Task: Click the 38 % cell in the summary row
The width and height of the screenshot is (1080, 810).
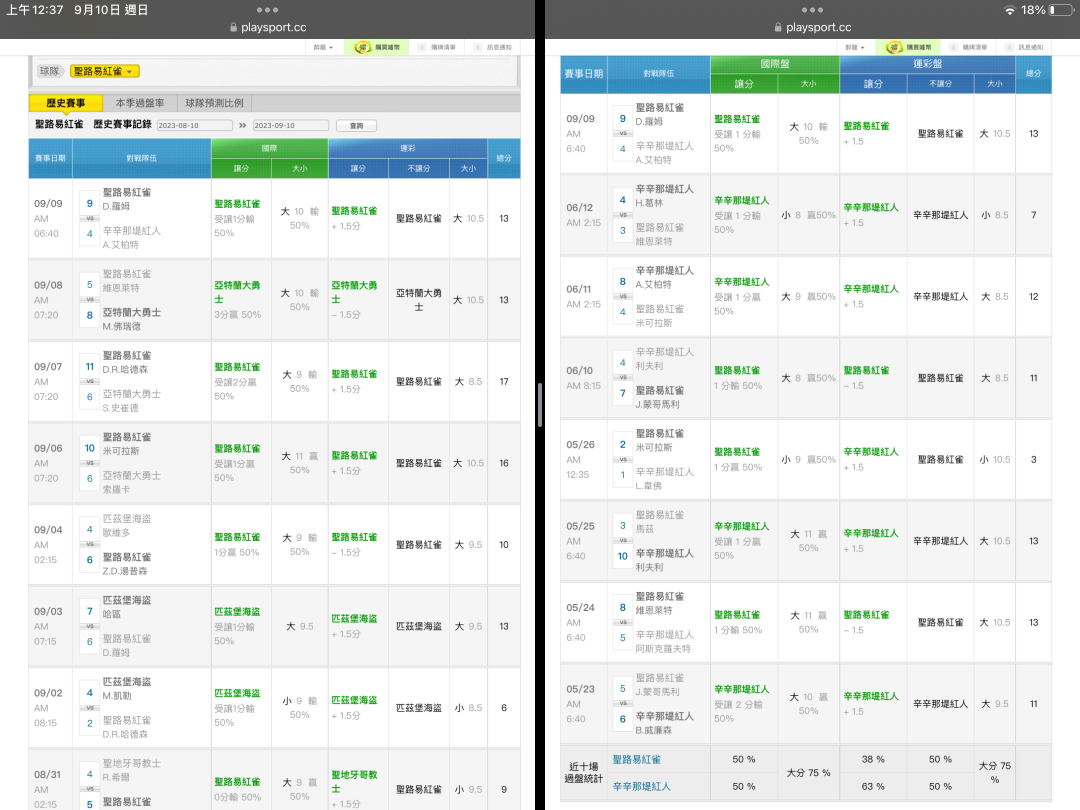Action: click(x=873, y=759)
